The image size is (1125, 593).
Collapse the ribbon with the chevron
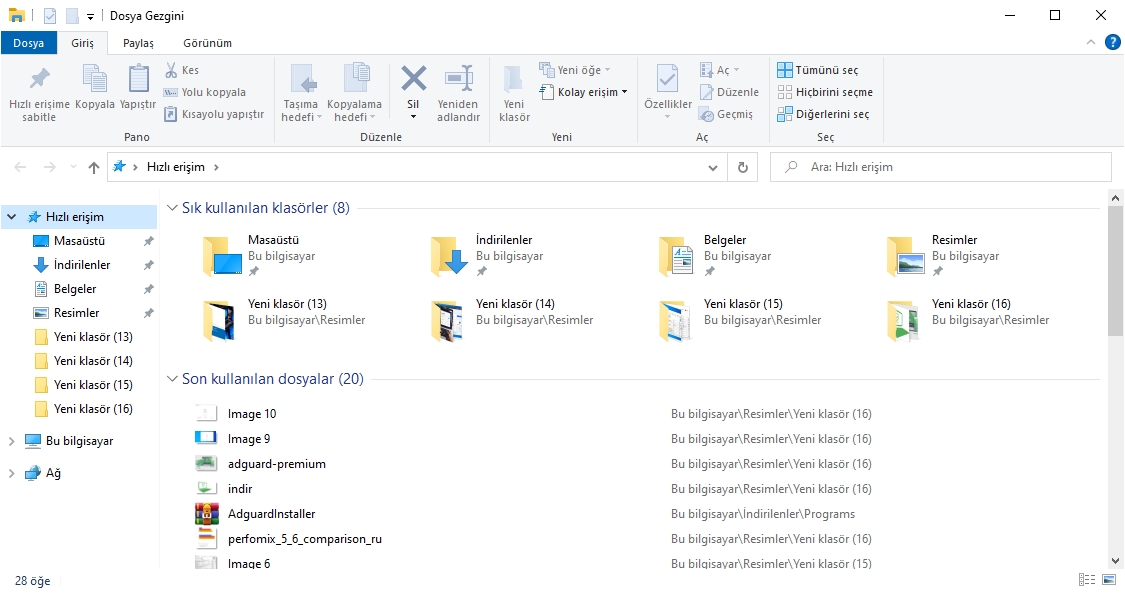point(1091,42)
